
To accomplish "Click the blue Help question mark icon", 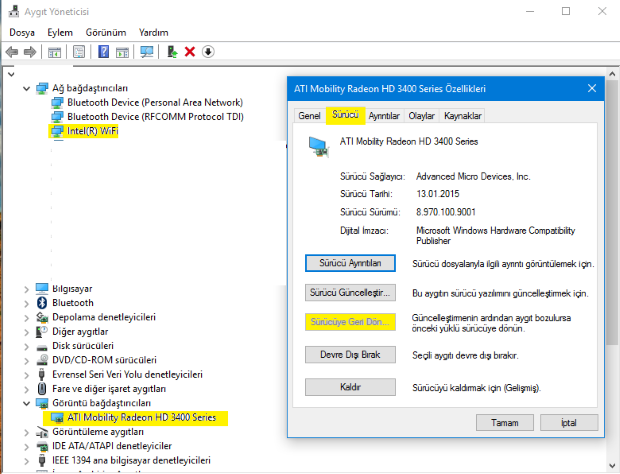I will coord(104,52).
